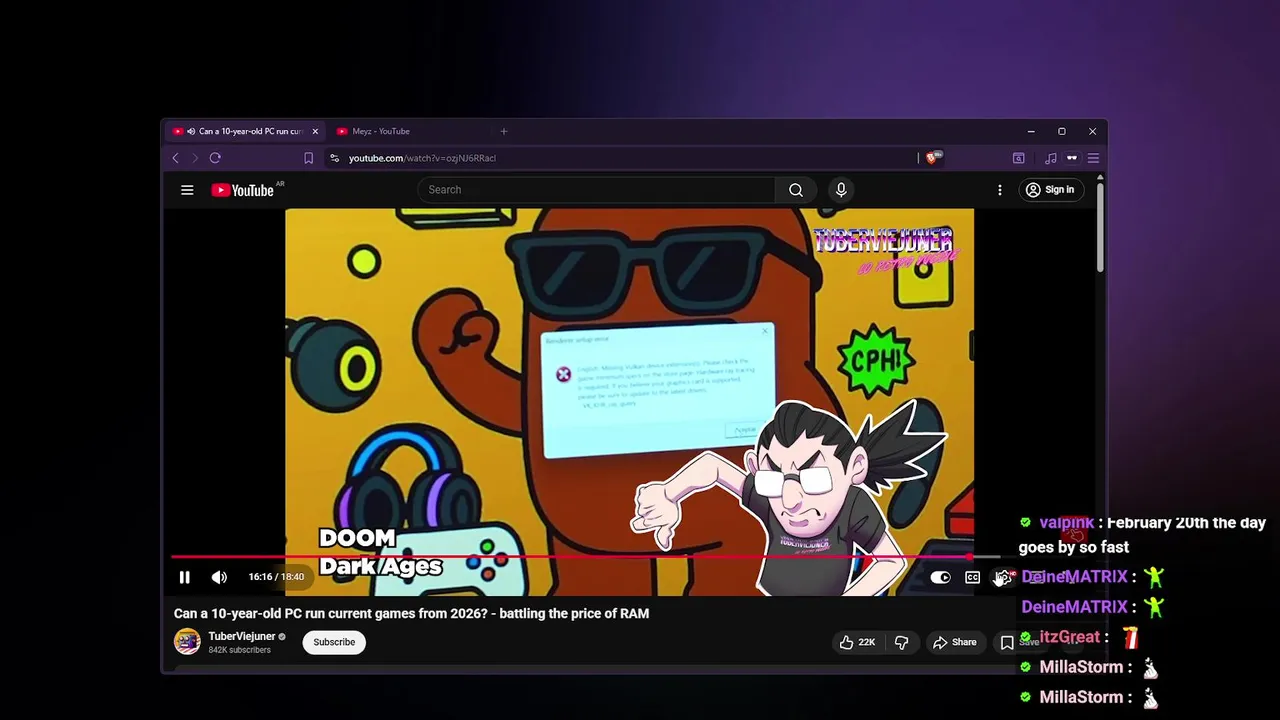Go back with the browser back arrow
This screenshot has height=720, width=1280.
(x=176, y=158)
